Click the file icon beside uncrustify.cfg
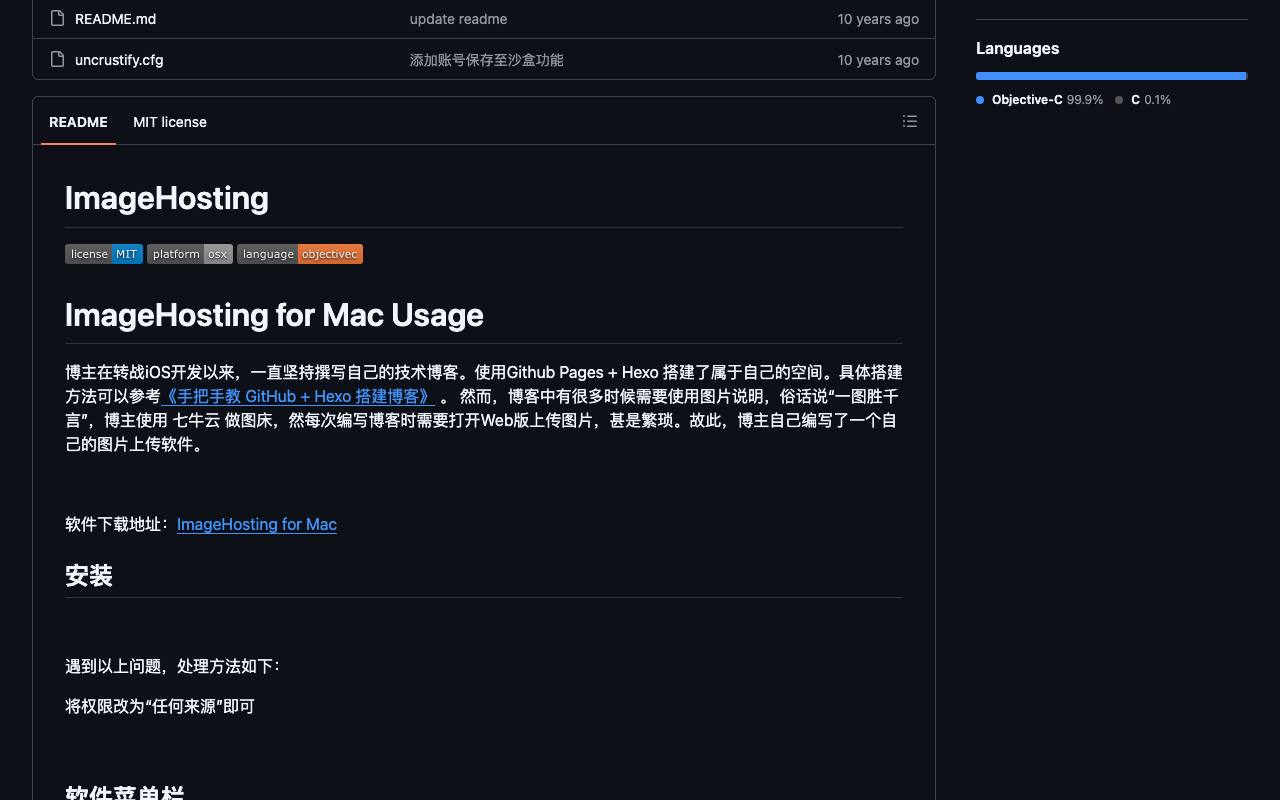 [57, 59]
